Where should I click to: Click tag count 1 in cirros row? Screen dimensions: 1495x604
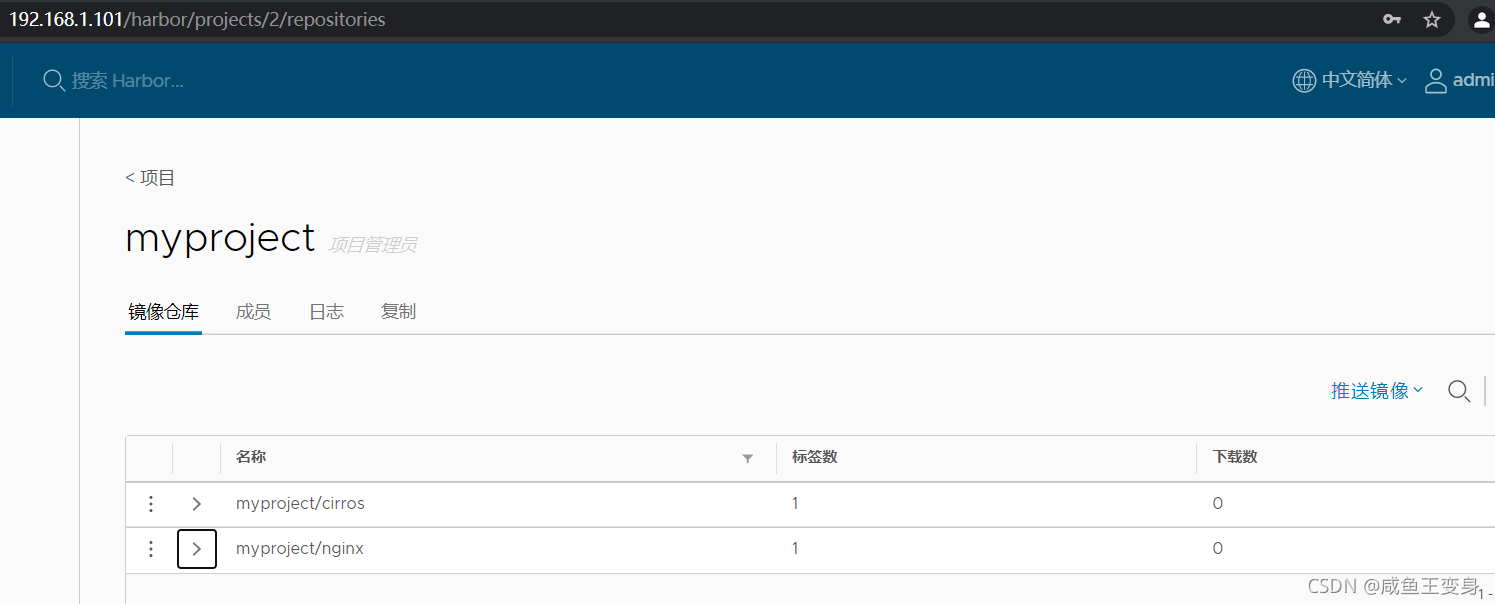click(795, 504)
